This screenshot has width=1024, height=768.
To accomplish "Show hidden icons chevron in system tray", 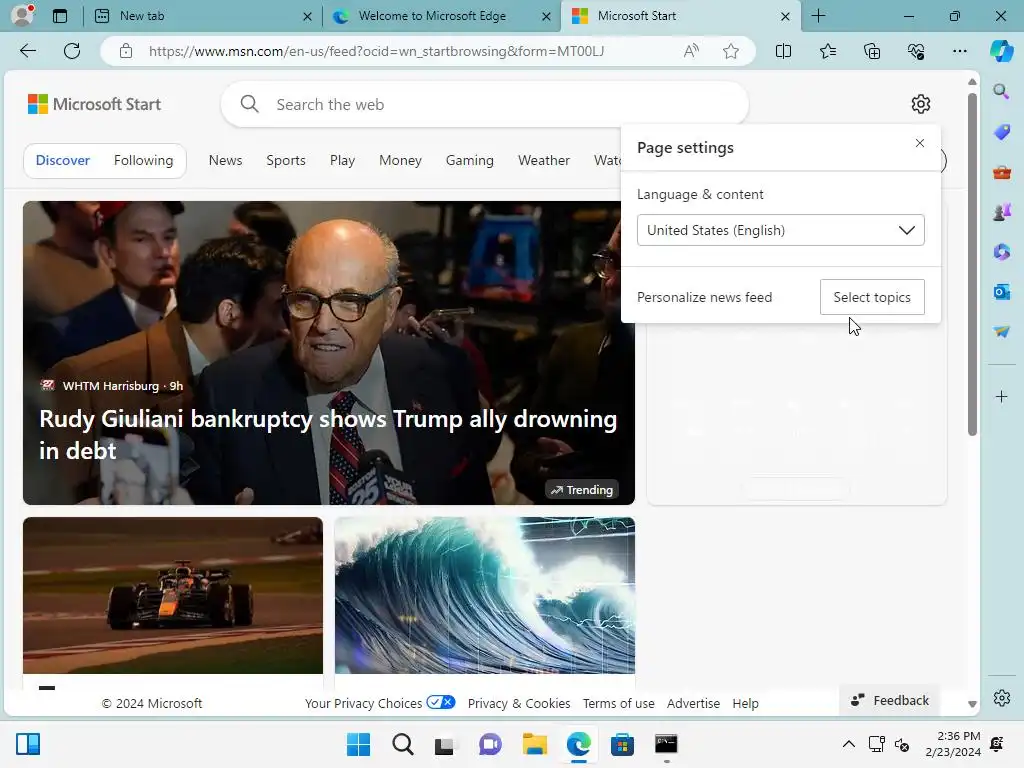I will pos(848,744).
